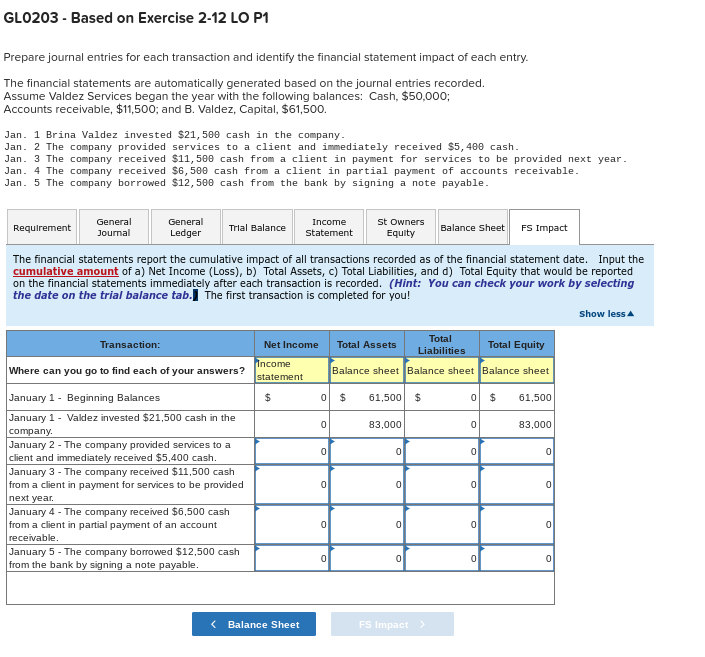Click Total Assets field for January 5
705x657 pixels.
(x=367, y=558)
